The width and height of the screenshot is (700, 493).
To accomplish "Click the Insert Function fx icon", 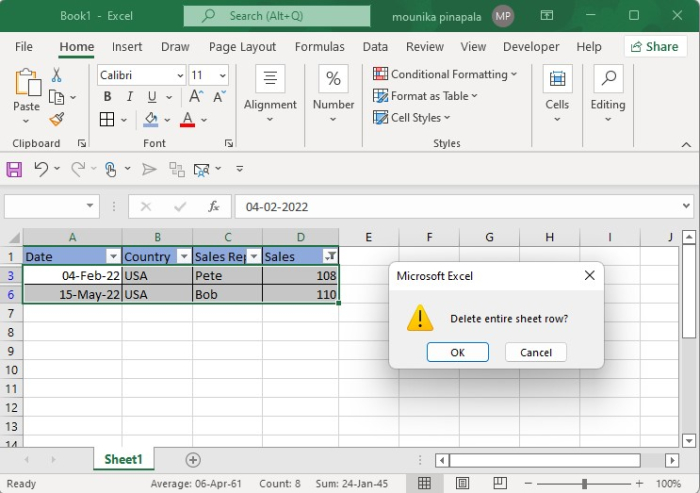I will point(213,206).
